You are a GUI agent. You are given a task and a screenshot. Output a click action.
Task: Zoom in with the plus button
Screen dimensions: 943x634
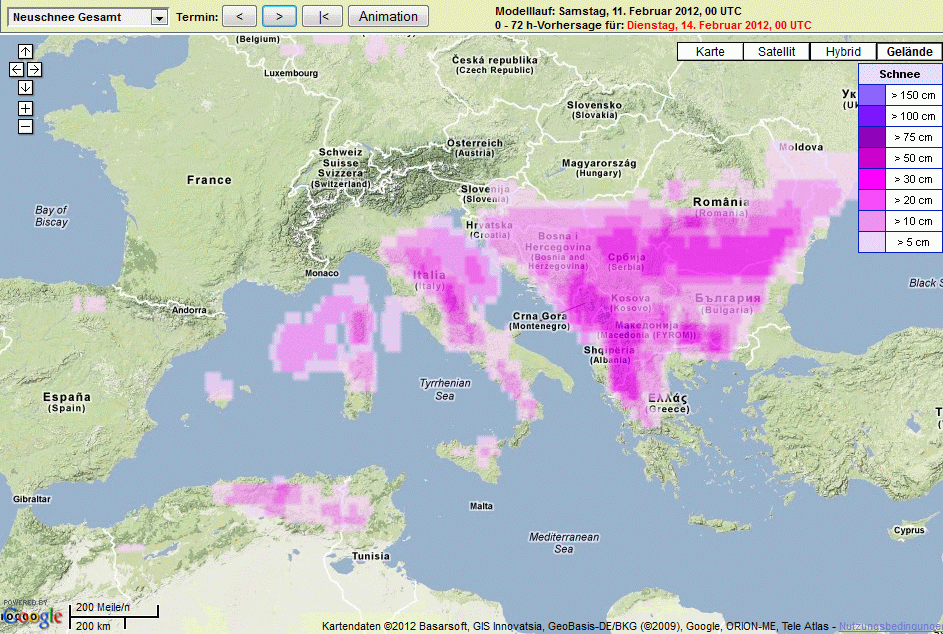click(x=25, y=108)
